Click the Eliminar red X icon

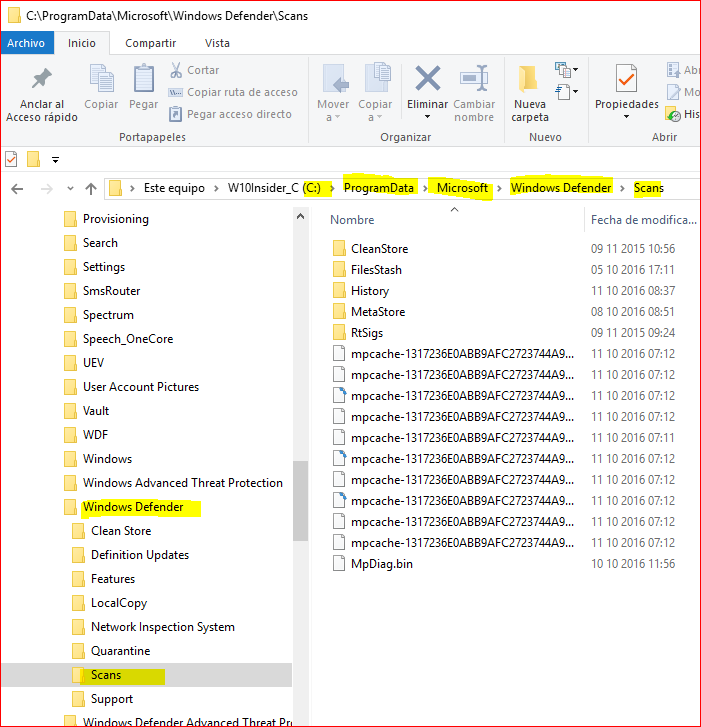coord(427,78)
